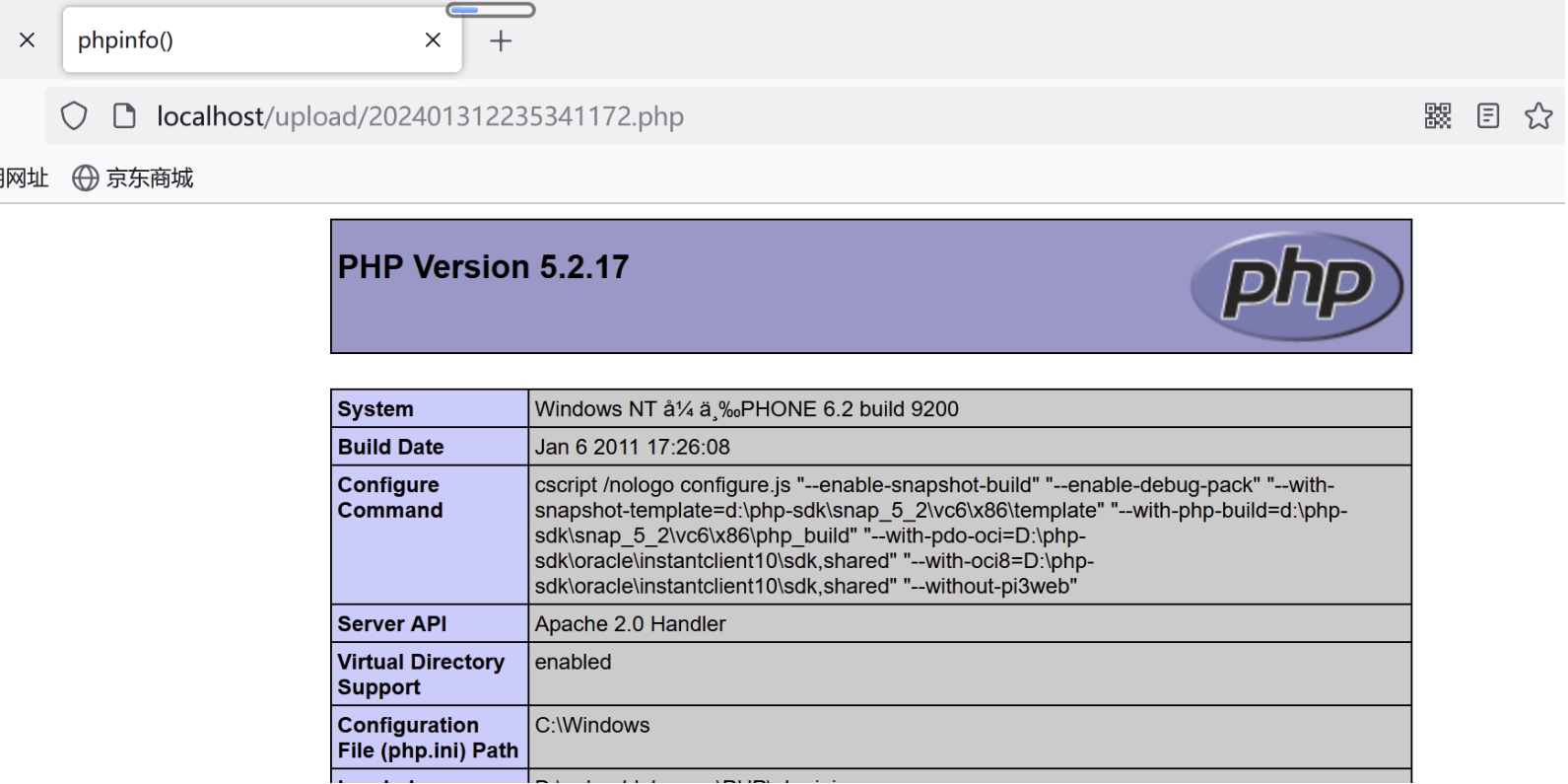This screenshot has height=784, width=1568.
Task: Select the Apache 2.0 Handler value
Action: coord(630,624)
